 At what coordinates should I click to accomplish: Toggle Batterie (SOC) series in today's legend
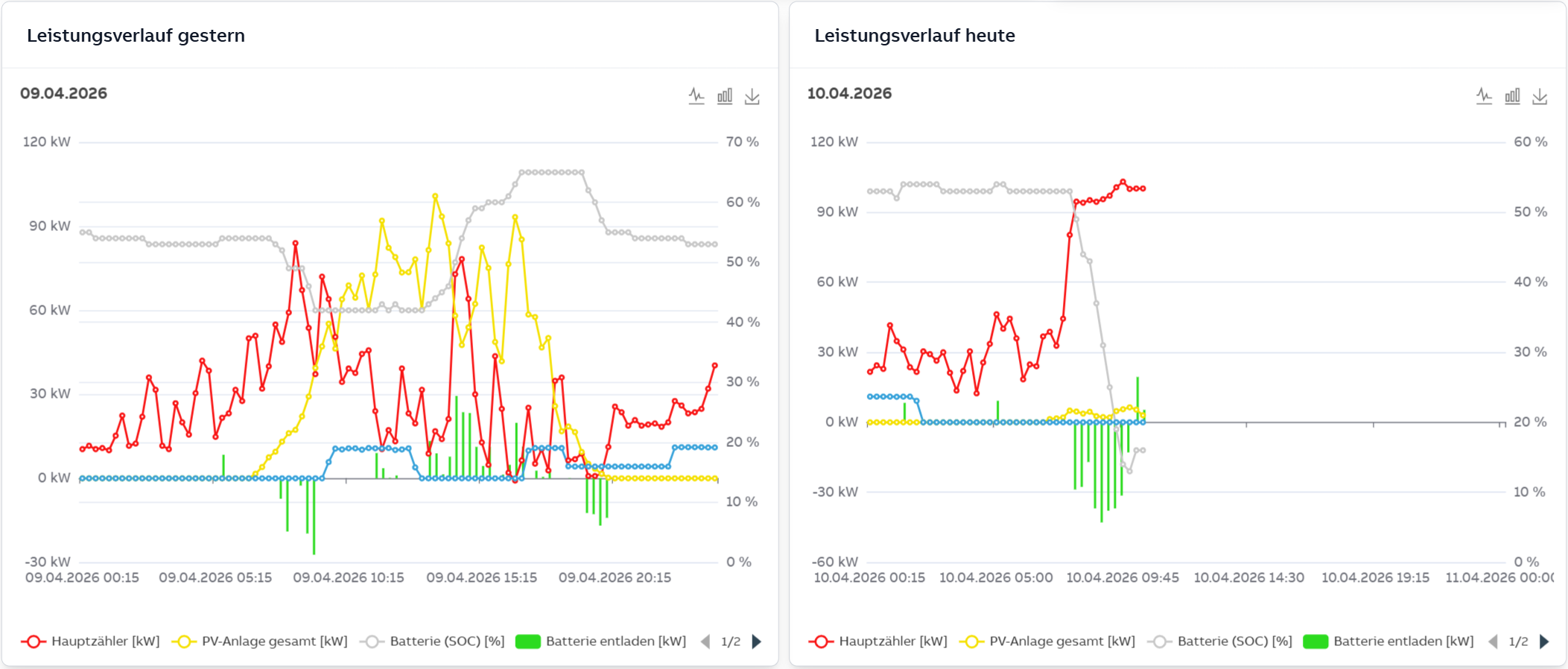1220,641
